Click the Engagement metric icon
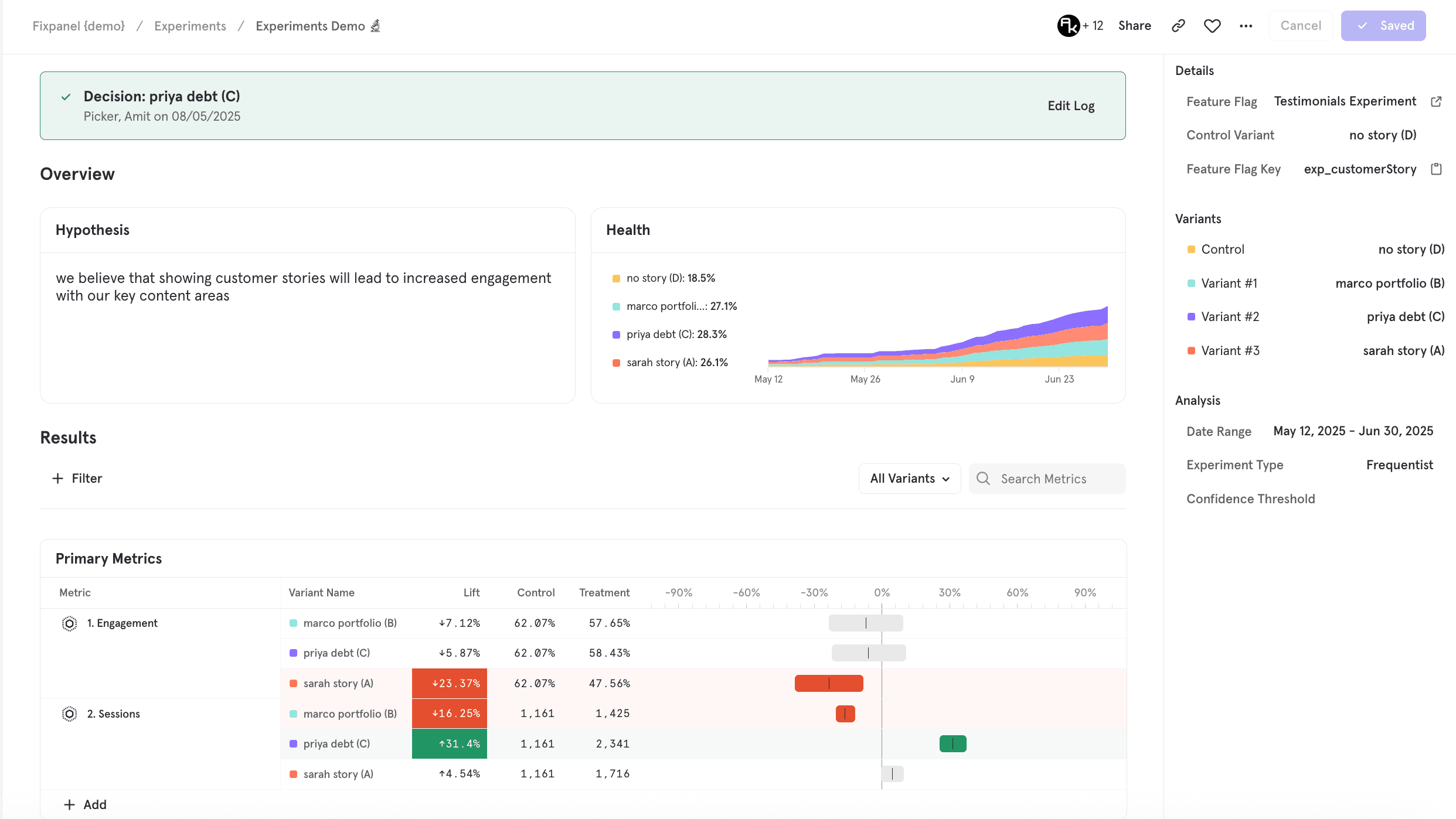The image size is (1456, 819). (x=69, y=623)
